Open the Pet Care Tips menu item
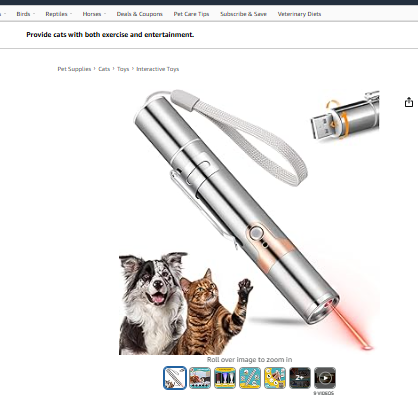 coord(191,14)
